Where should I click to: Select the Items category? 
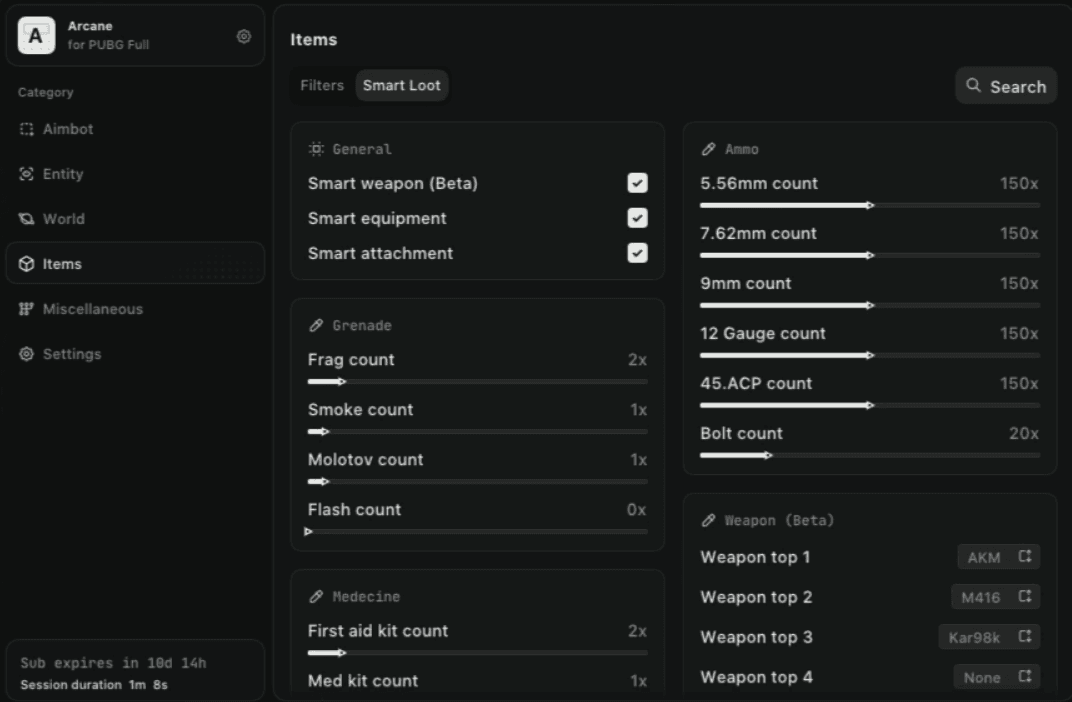[x=135, y=263]
